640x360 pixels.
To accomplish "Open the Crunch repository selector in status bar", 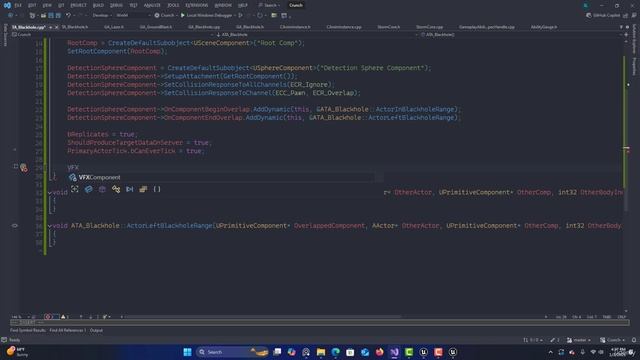I will pyautogui.click(x=612, y=340).
